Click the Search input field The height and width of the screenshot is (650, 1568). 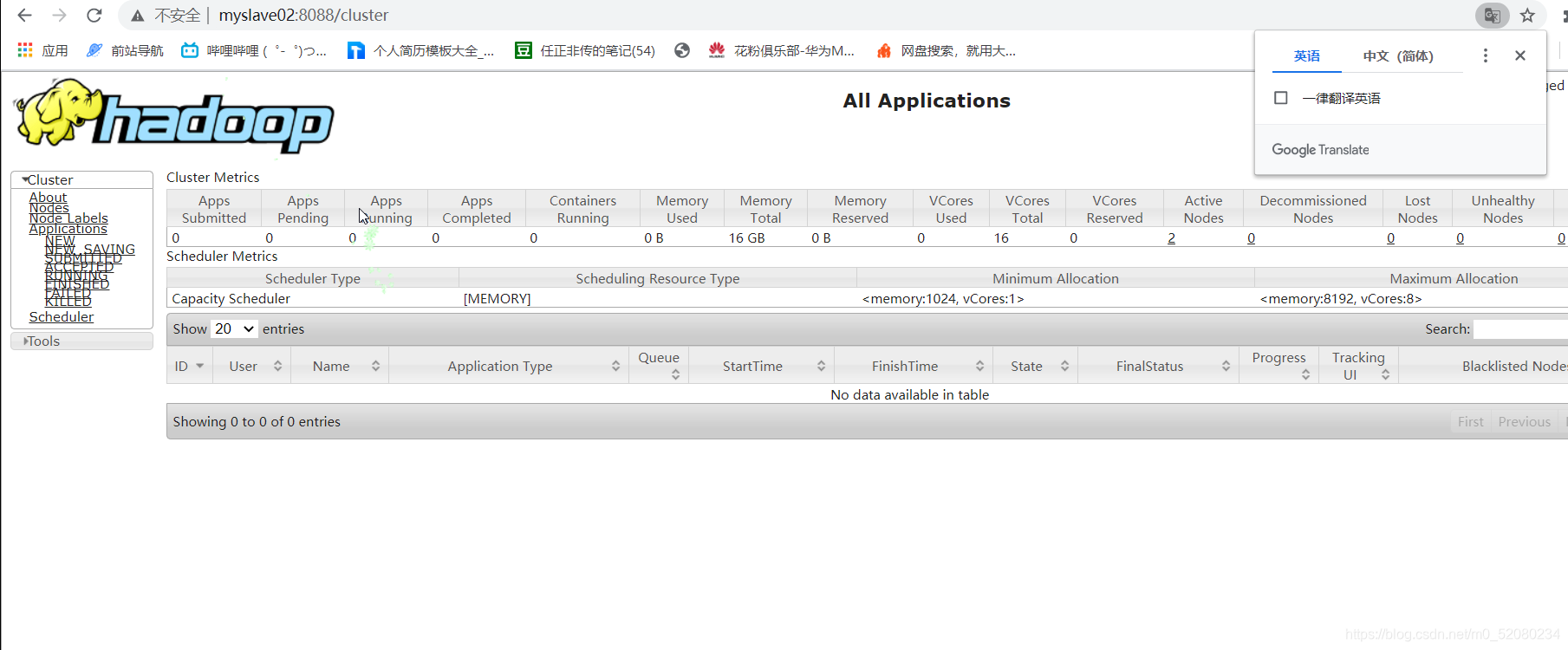(x=1520, y=329)
